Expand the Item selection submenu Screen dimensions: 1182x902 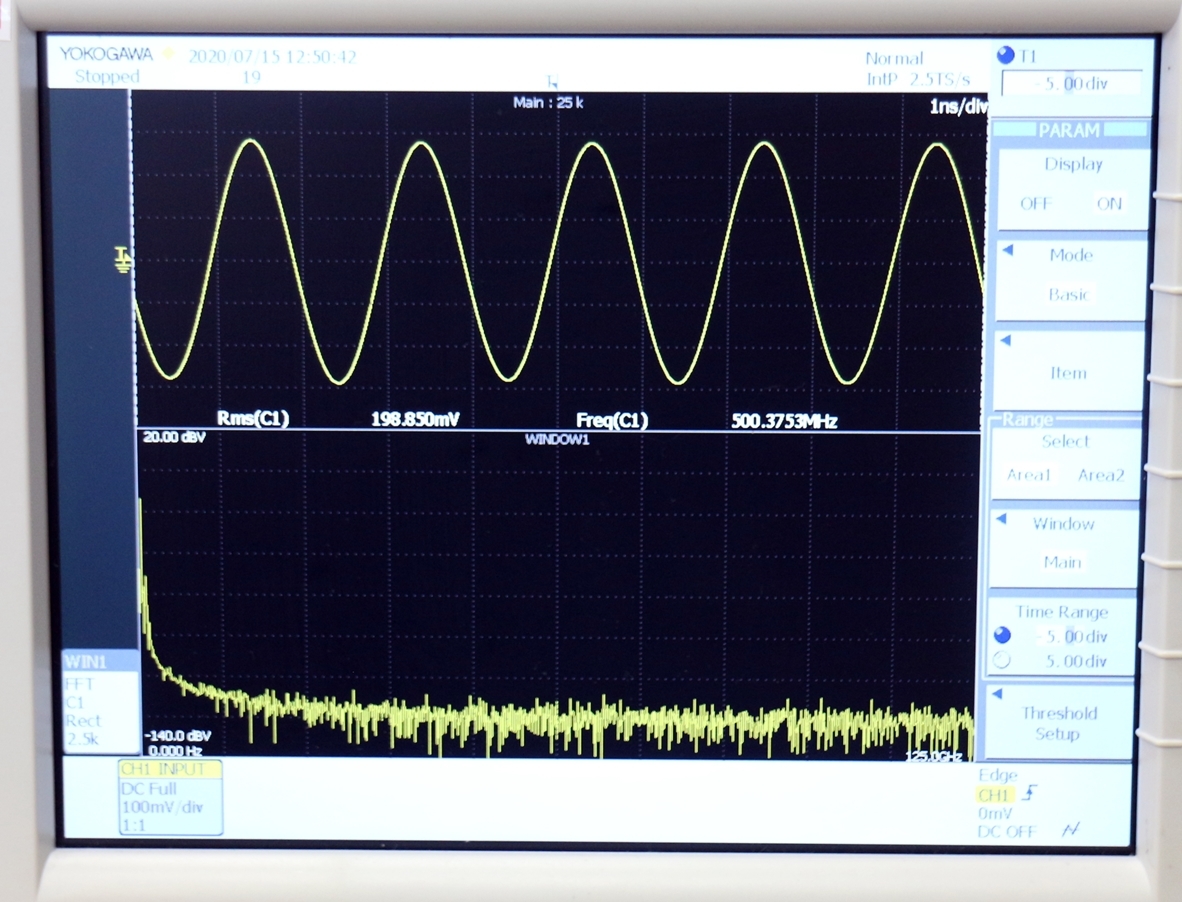(1068, 372)
